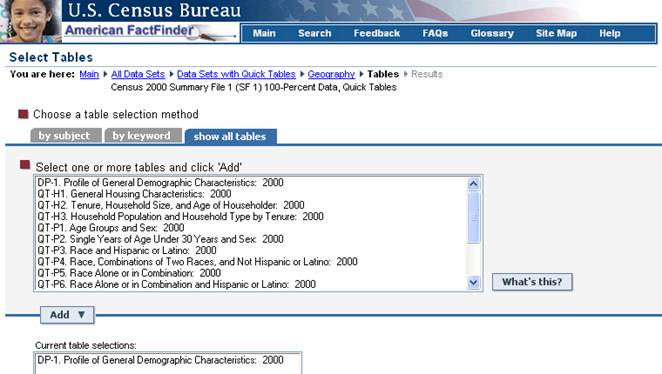Click the table list scroll up arrow

coord(473,184)
